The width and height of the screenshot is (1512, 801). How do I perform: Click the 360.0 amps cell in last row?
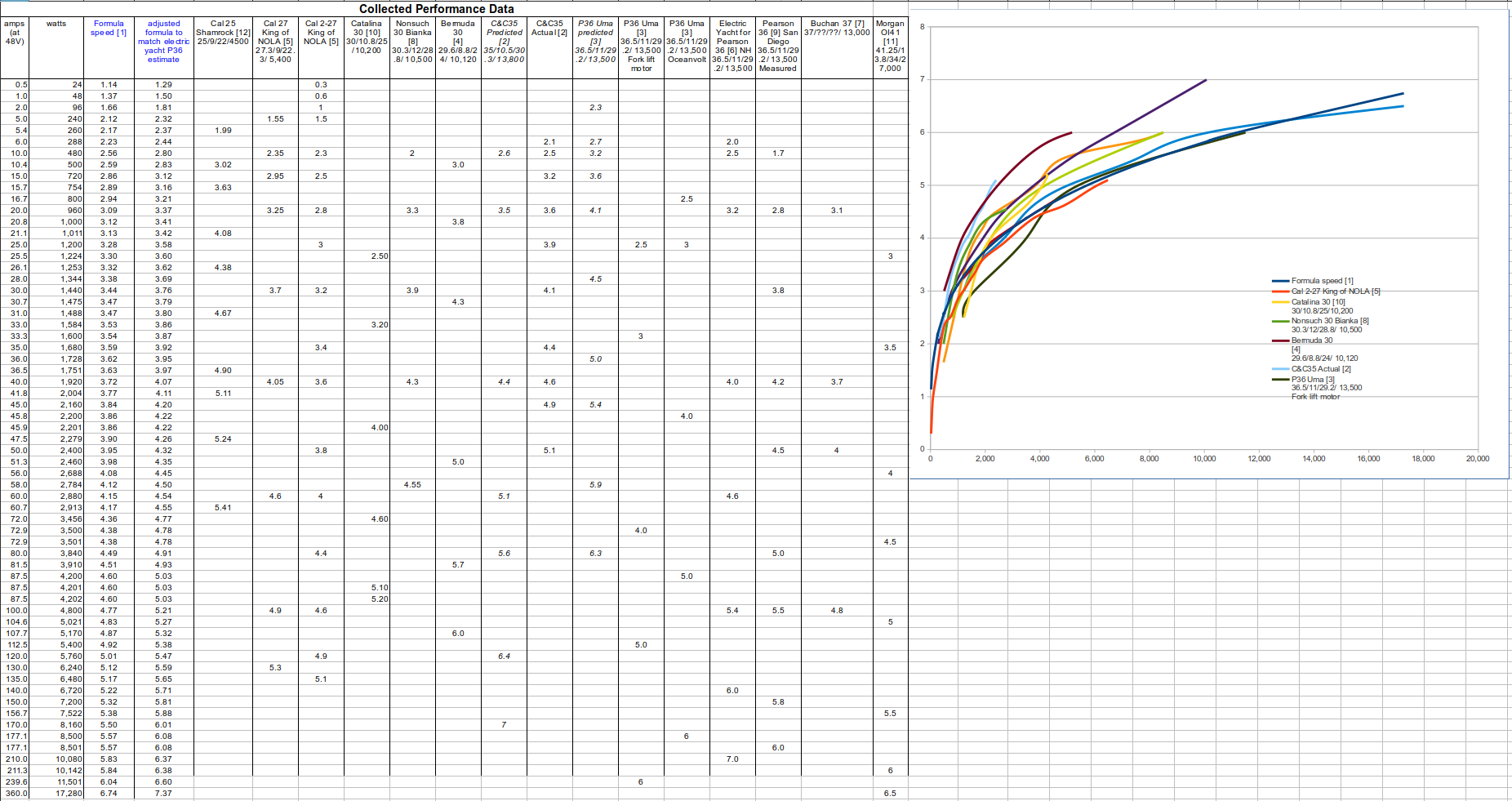click(16, 794)
